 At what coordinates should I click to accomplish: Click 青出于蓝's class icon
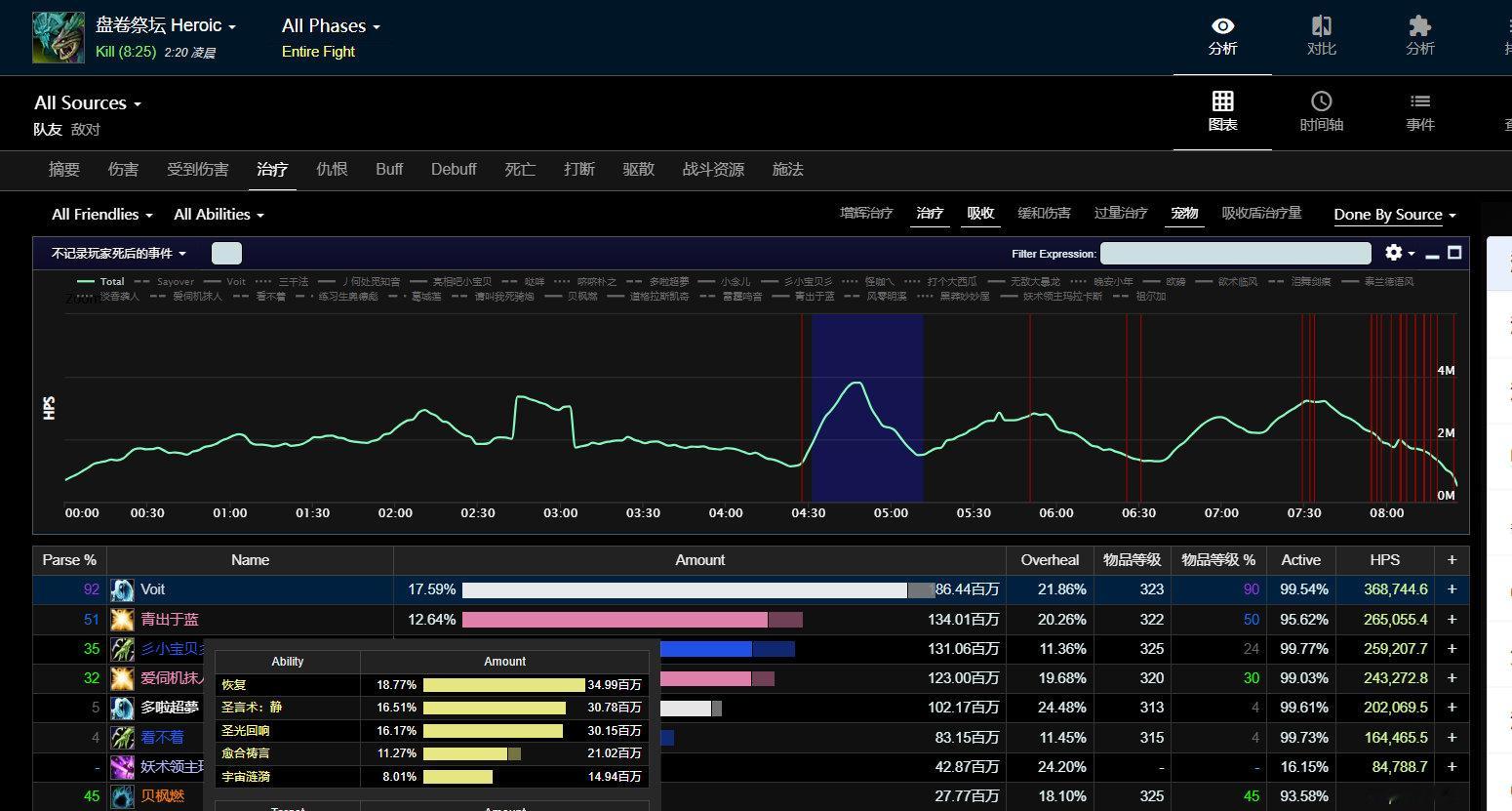tap(122, 619)
